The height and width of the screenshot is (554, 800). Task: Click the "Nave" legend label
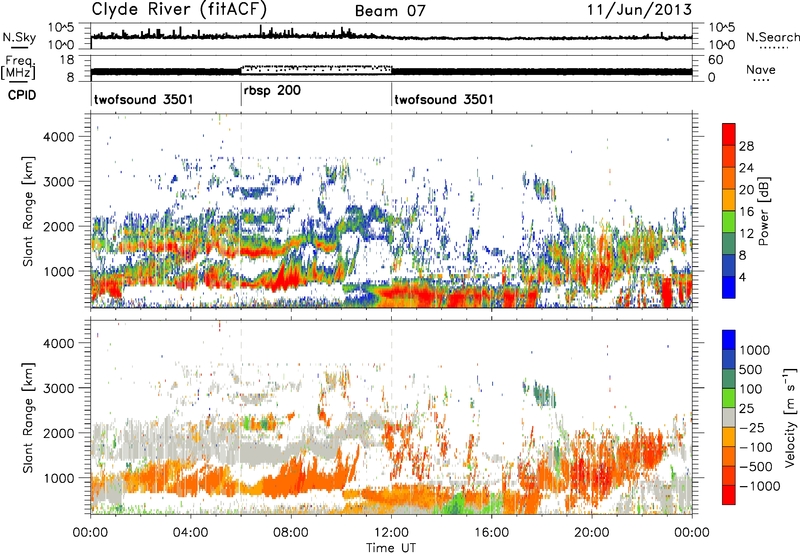coord(761,69)
